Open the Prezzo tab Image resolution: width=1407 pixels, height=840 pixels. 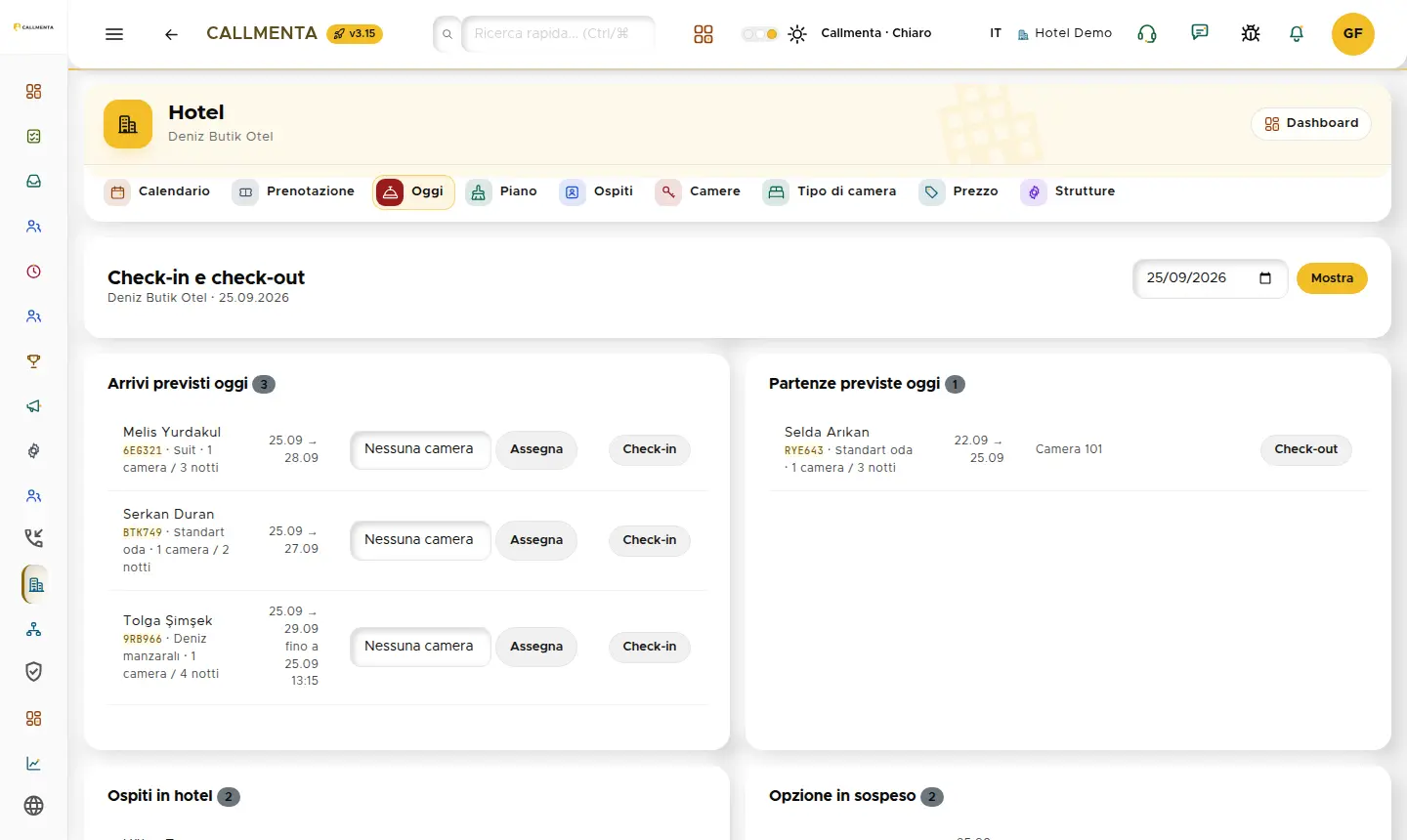tap(959, 191)
